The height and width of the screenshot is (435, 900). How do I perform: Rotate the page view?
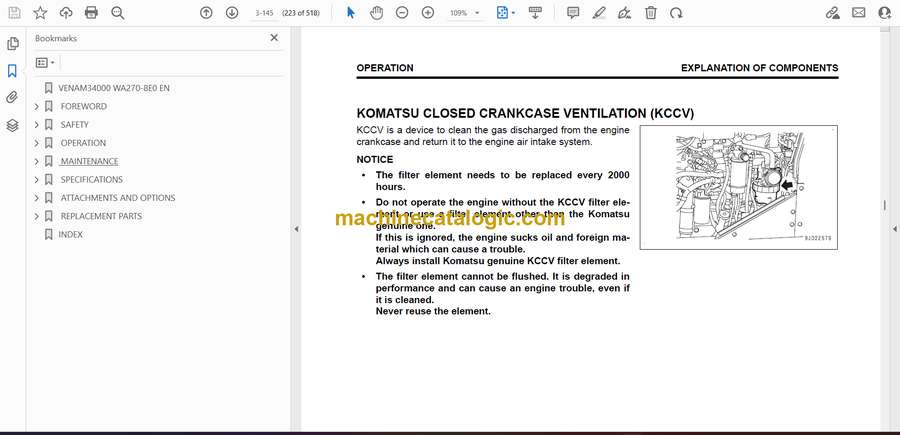[676, 13]
